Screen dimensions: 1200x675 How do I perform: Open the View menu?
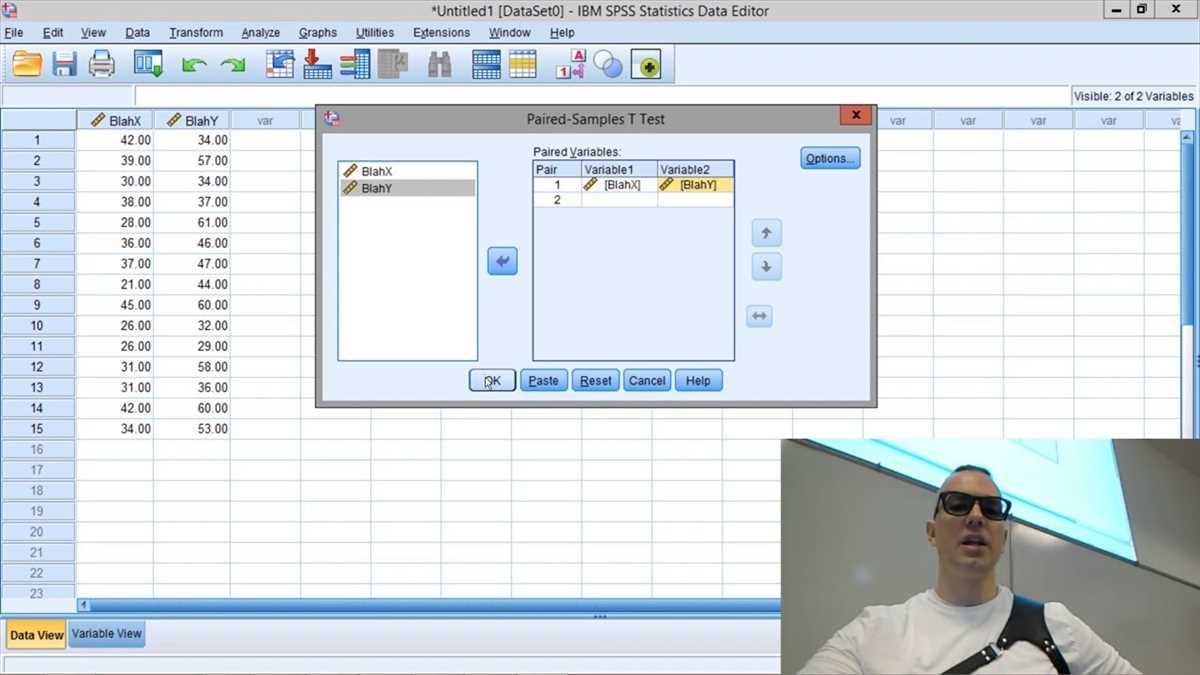[x=93, y=33]
